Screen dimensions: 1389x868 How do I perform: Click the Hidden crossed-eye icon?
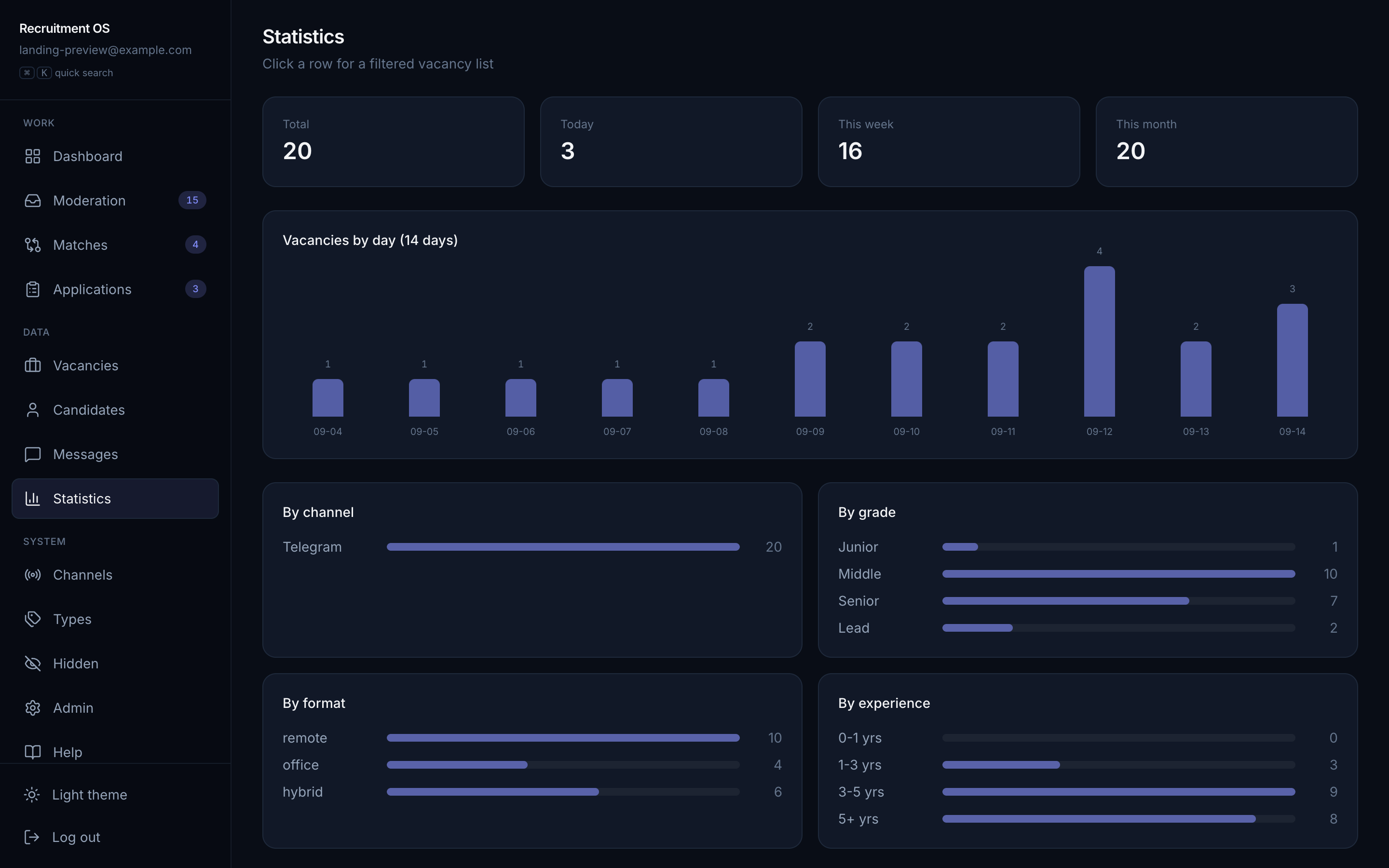tap(33, 663)
